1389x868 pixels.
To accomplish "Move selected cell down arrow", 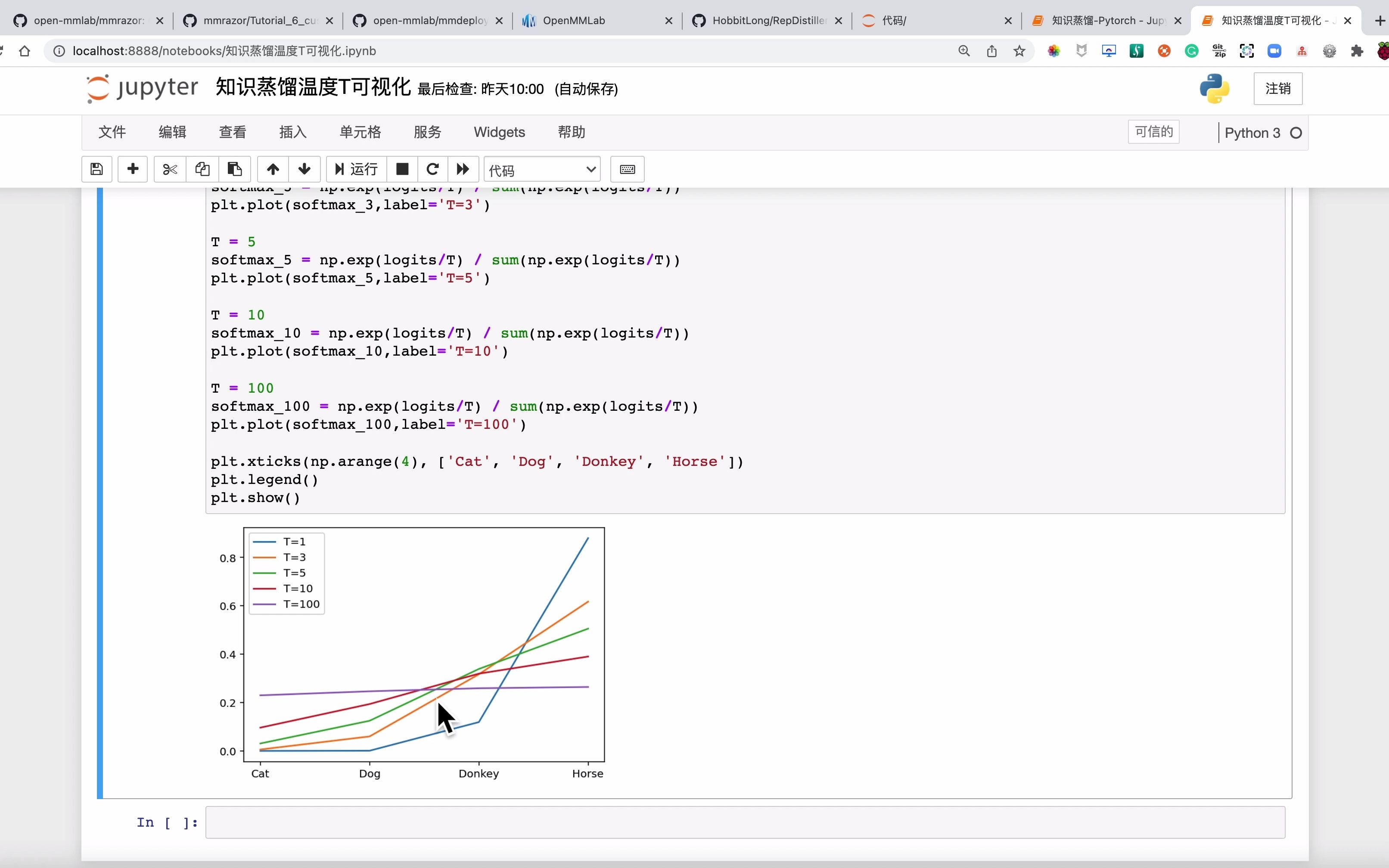I will click(x=305, y=169).
